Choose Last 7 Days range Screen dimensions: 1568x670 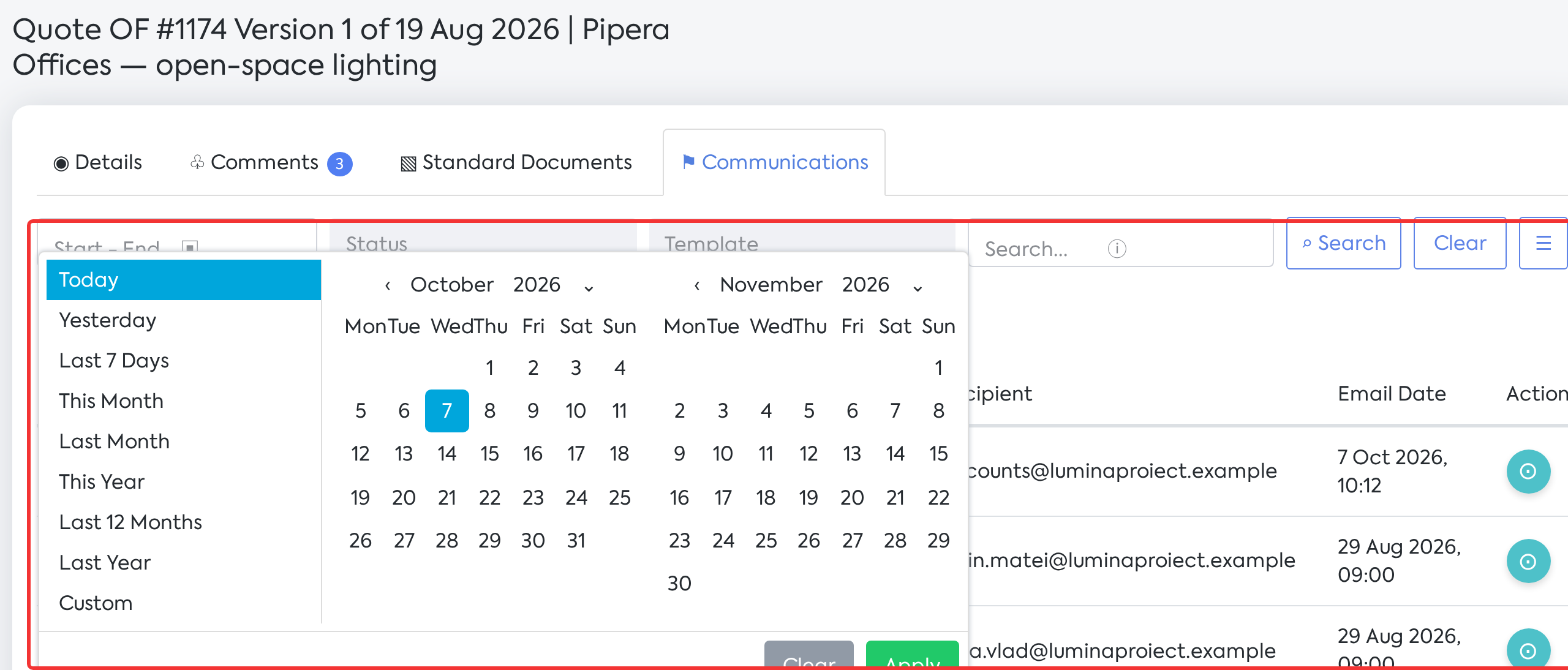point(184,361)
